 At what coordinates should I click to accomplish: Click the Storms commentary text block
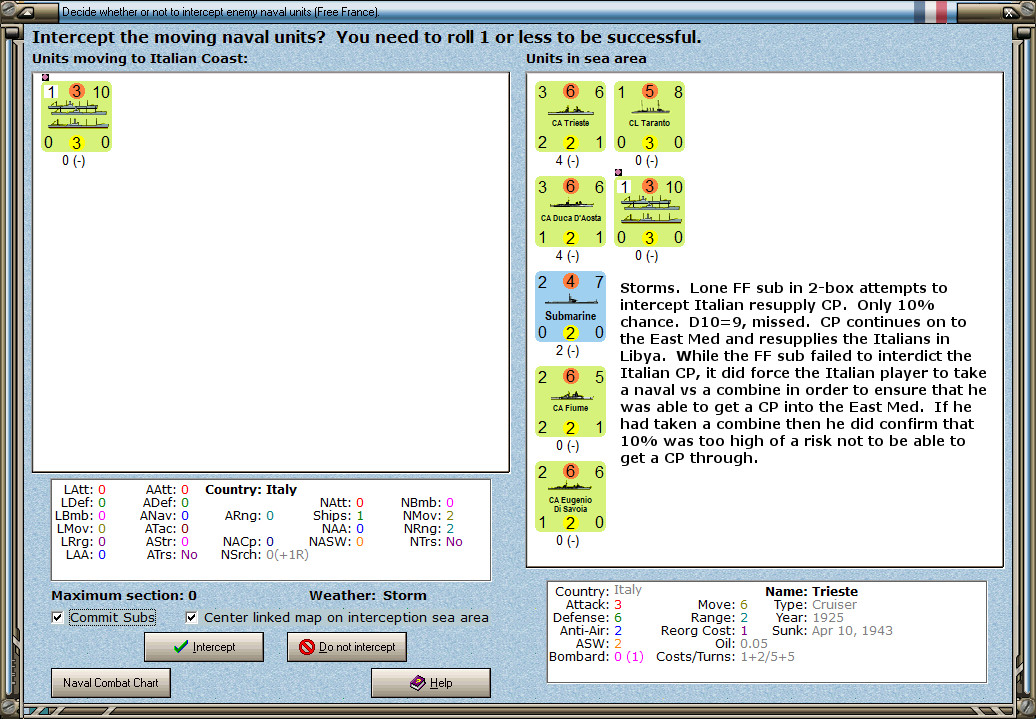(x=803, y=373)
